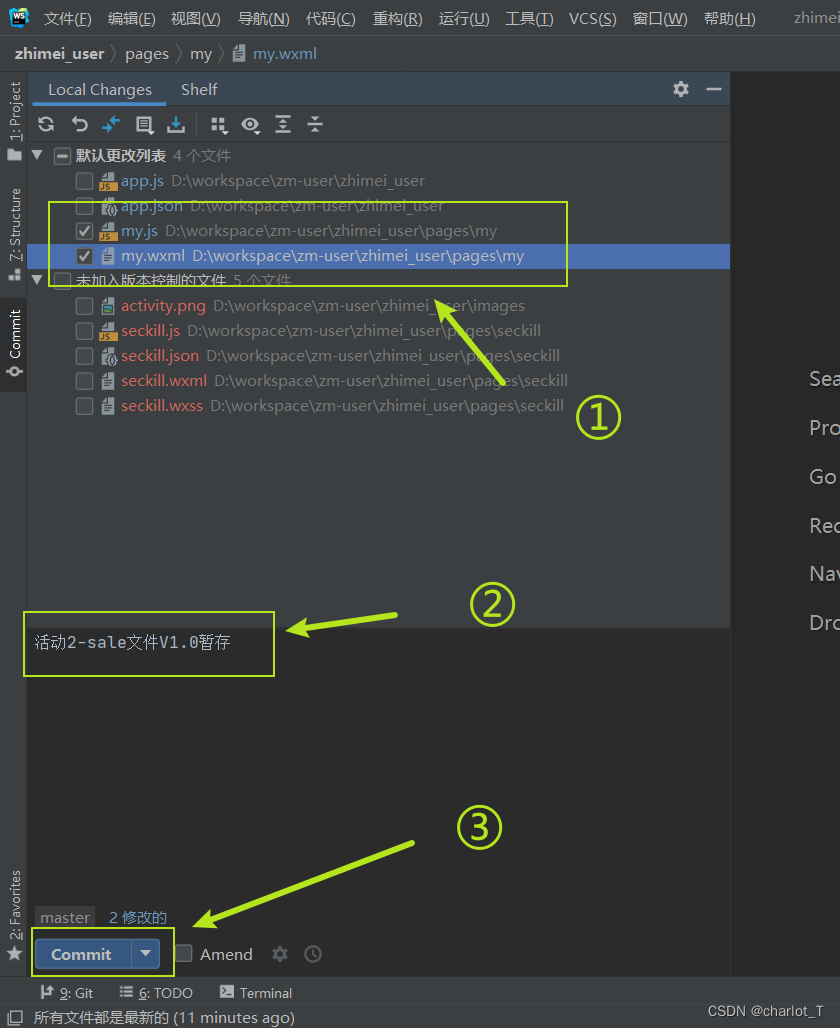
Task: Collapse the 未加入版本控制的文件 group
Action: [x=37, y=280]
